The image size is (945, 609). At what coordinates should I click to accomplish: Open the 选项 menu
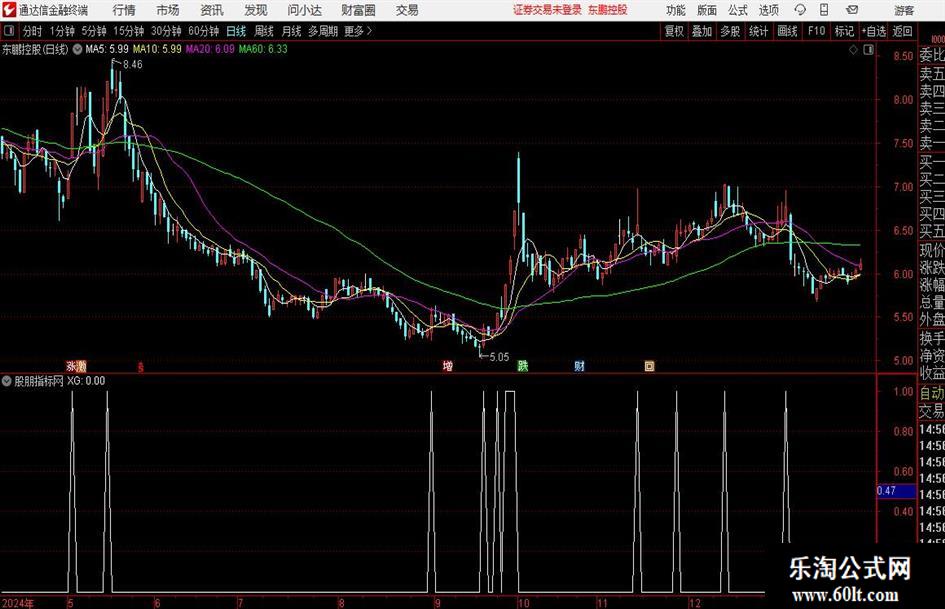coord(768,10)
